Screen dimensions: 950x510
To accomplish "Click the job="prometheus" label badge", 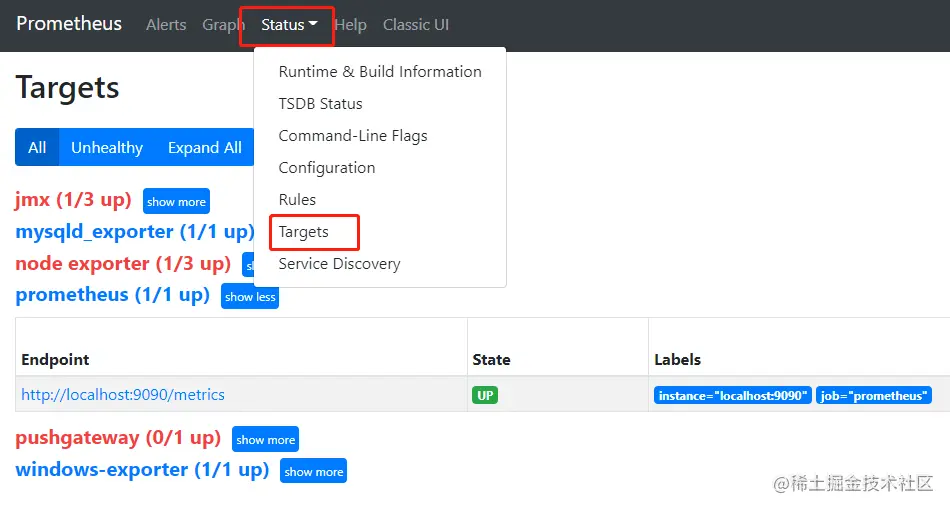I will (874, 396).
